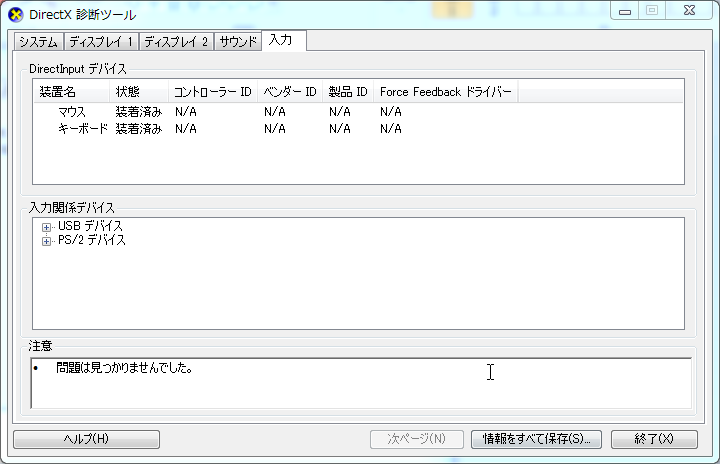Select the マウス device row
This screenshot has height=464, width=720.
click(x=358, y=112)
